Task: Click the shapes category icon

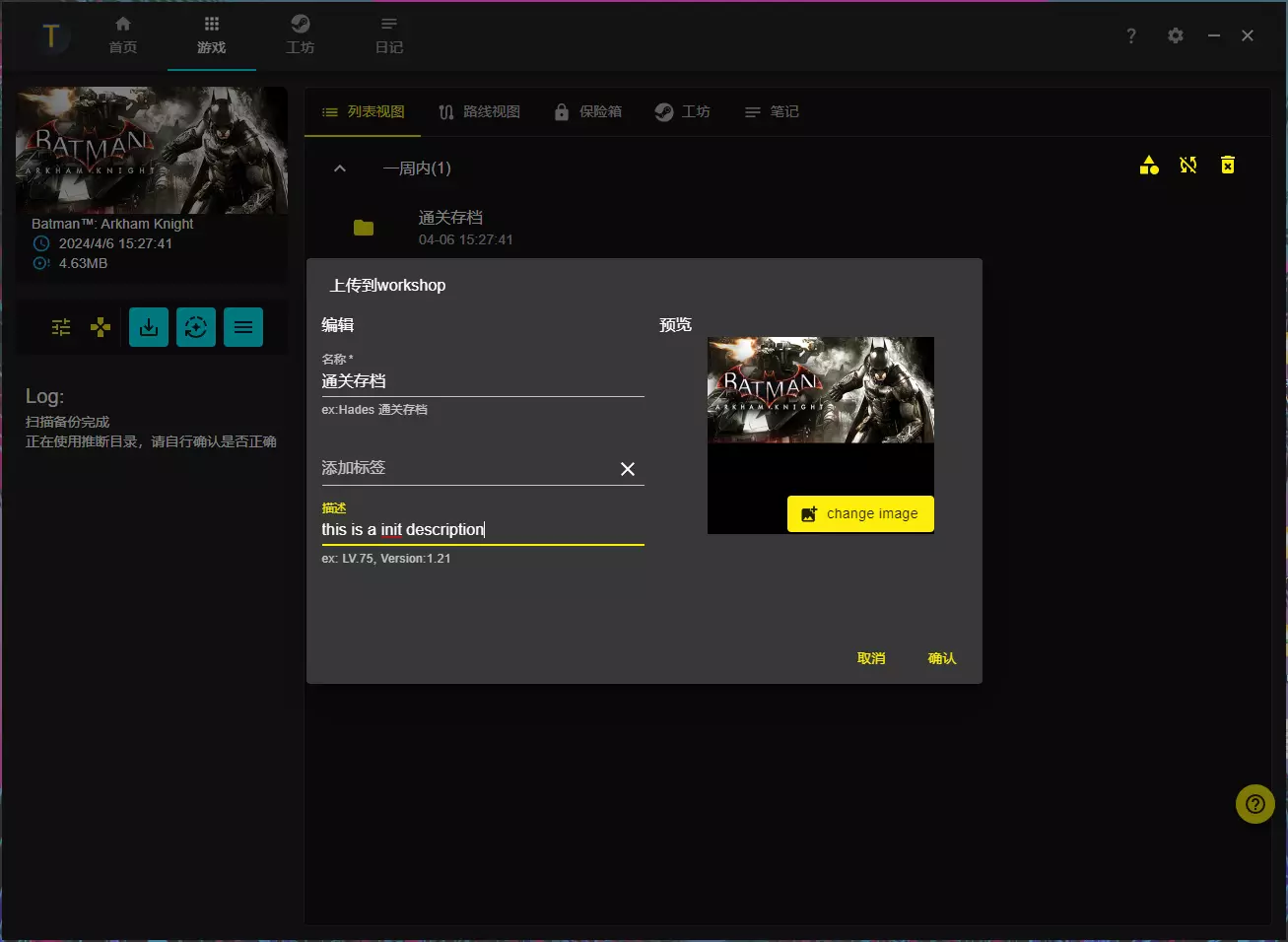Action: tap(1149, 166)
